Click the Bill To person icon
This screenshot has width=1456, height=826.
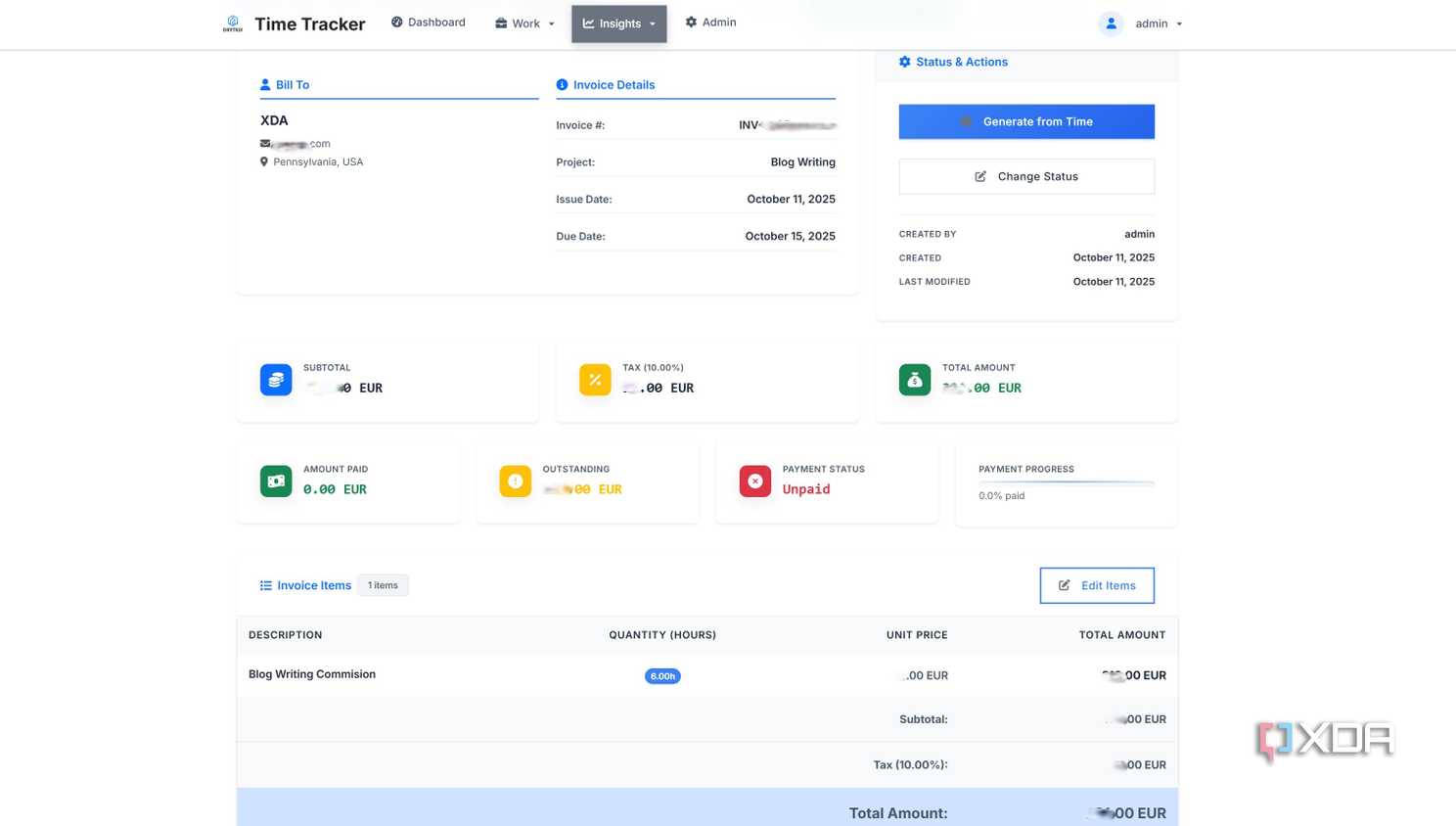coord(265,85)
